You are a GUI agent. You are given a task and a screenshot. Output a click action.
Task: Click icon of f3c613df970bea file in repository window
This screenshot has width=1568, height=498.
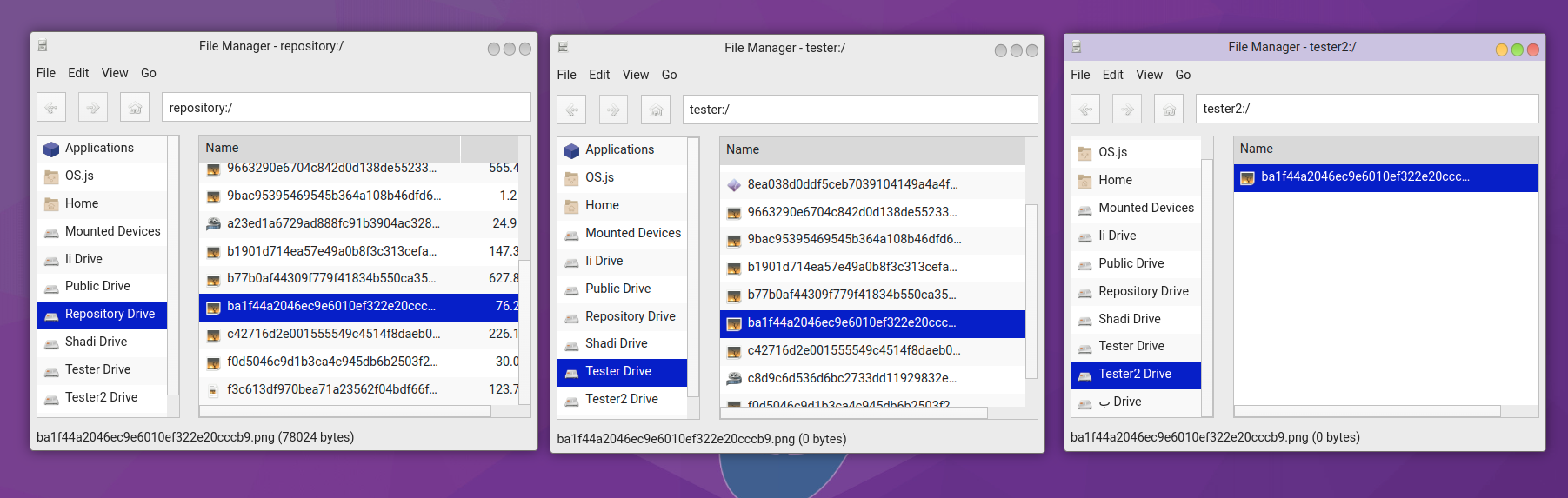213,390
